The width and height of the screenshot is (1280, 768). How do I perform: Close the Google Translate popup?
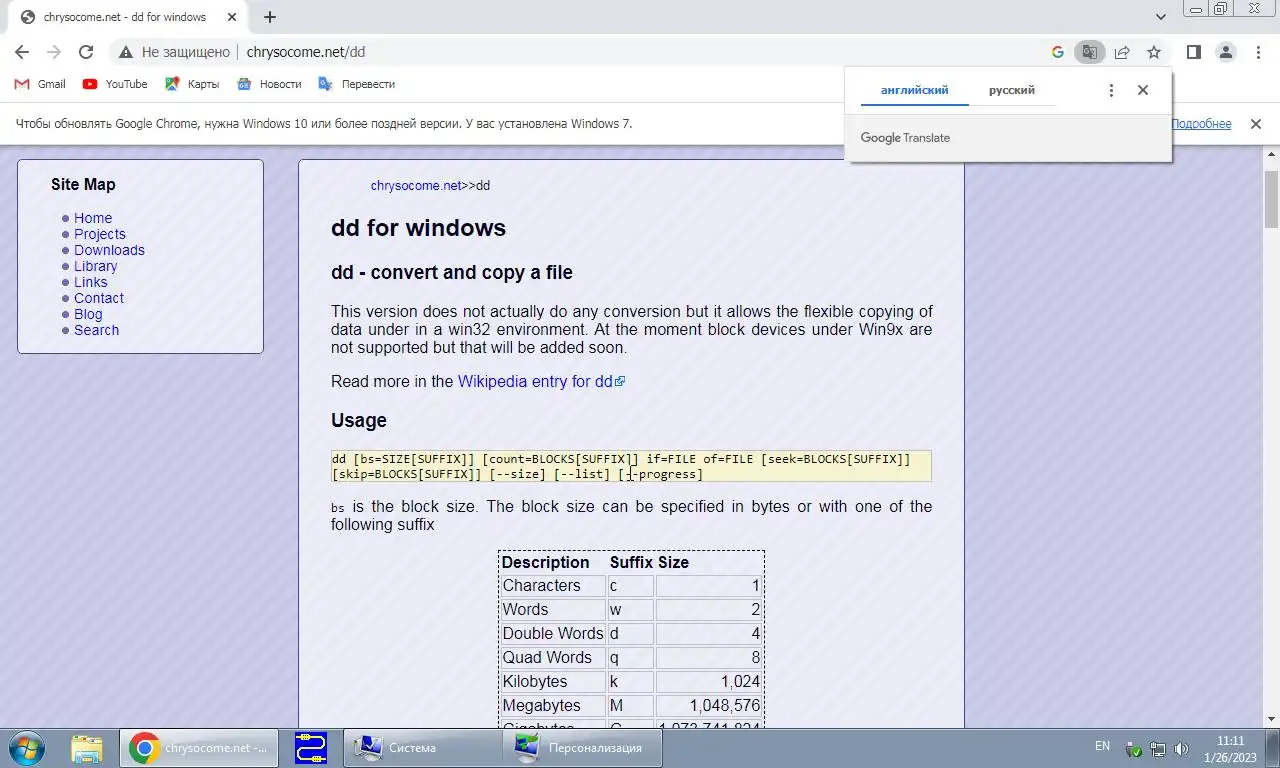tap(1143, 90)
